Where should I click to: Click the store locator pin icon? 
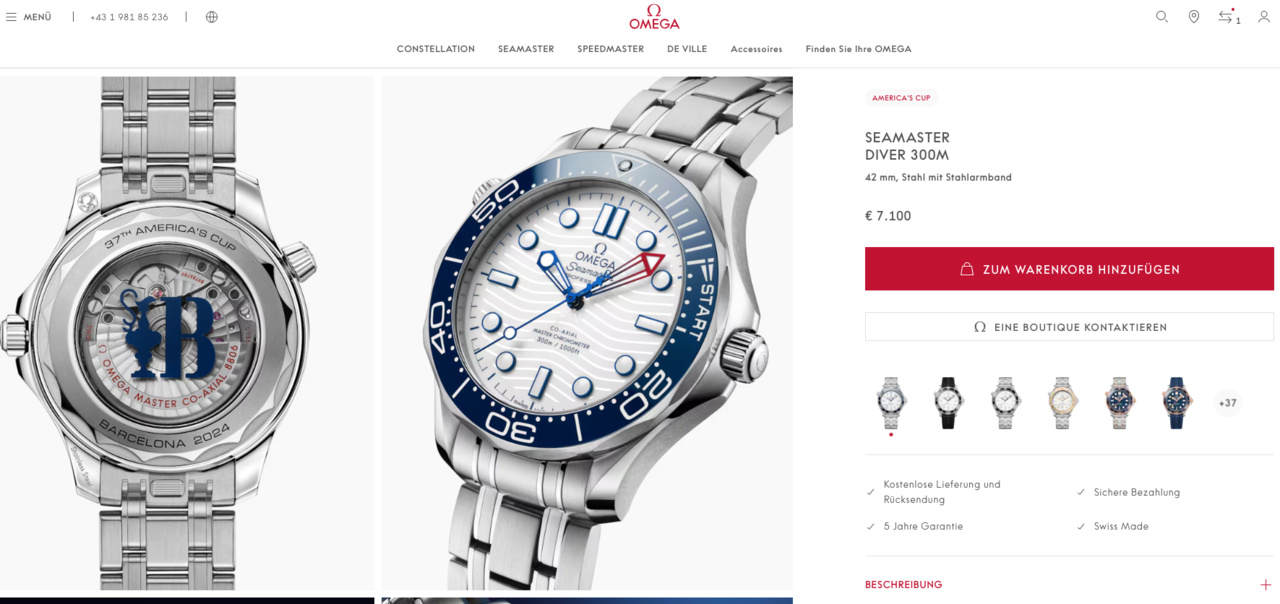click(1194, 17)
